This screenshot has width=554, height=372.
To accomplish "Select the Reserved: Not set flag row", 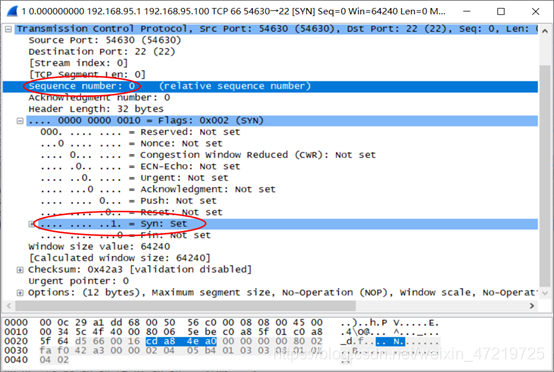I will (x=140, y=132).
